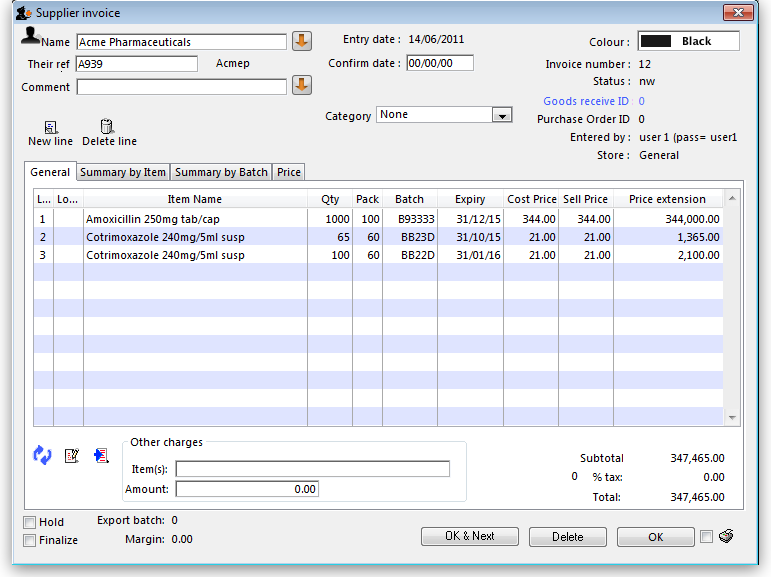The image size is (771, 577).
Task: Click the blue refresh arrows icon
Action: pos(42,455)
